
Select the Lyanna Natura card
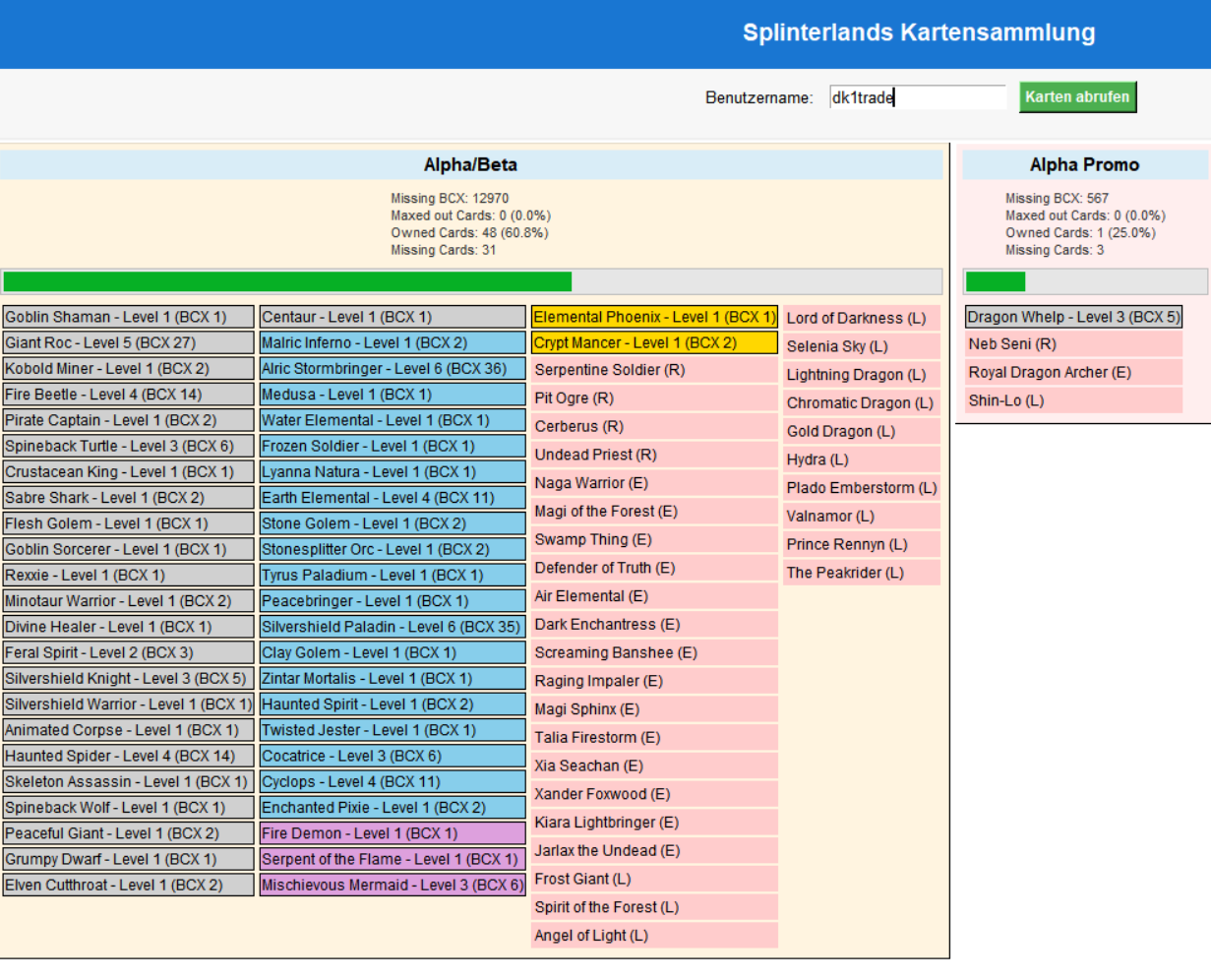pyautogui.click(x=393, y=471)
